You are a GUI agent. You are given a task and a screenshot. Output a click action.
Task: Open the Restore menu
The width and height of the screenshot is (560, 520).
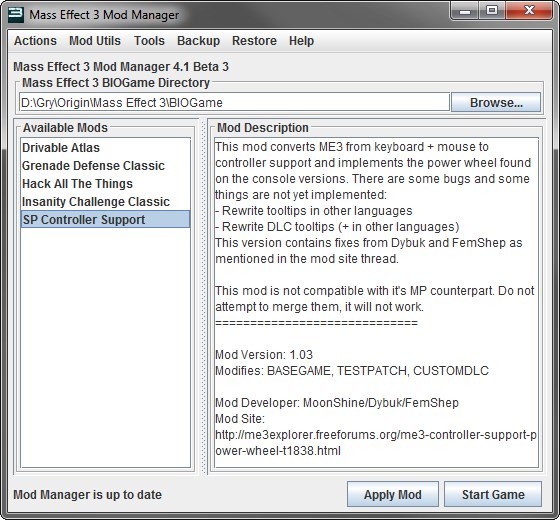(x=254, y=41)
